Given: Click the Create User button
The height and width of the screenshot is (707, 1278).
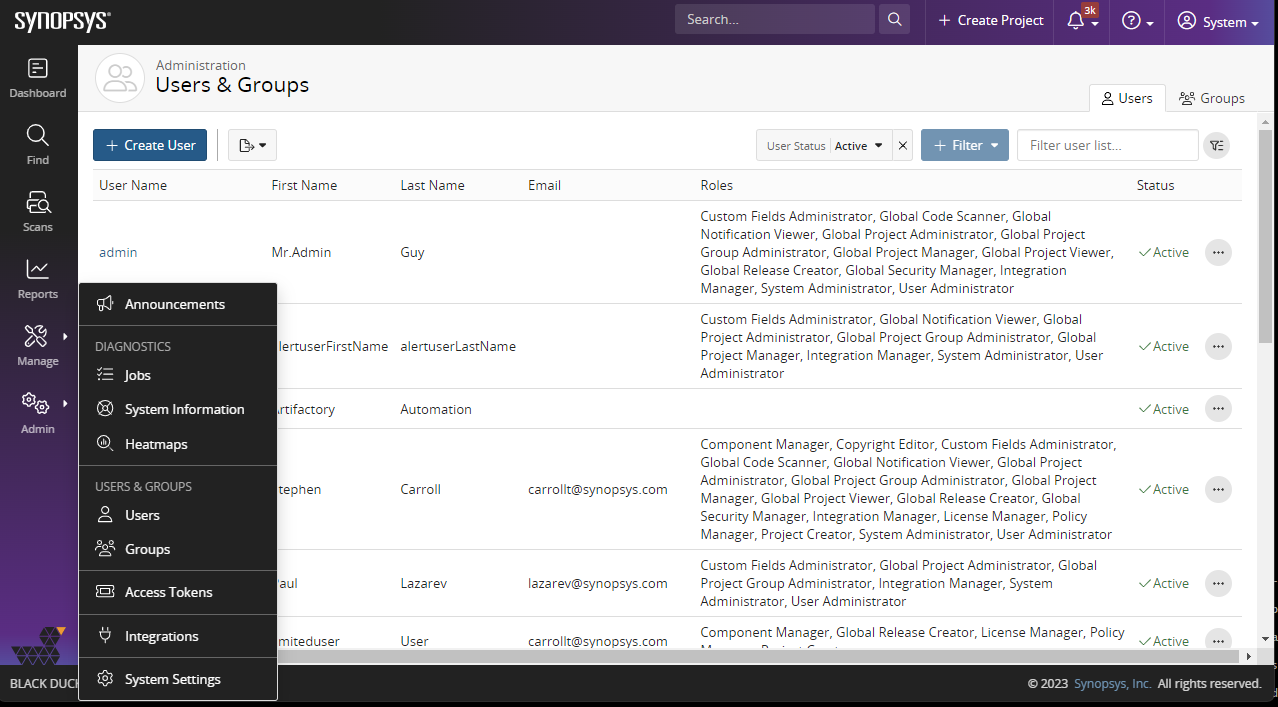Looking at the screenshot, I should pyautogui.click(x=150, y=145).
